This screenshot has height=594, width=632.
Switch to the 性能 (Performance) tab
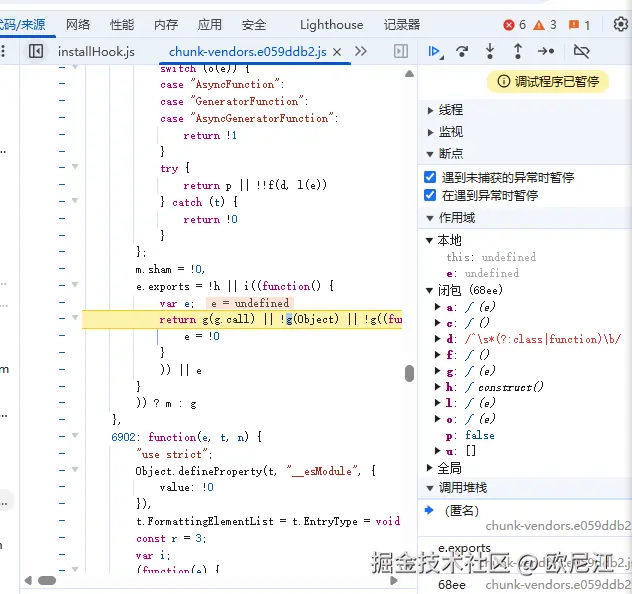pos(122,25)
